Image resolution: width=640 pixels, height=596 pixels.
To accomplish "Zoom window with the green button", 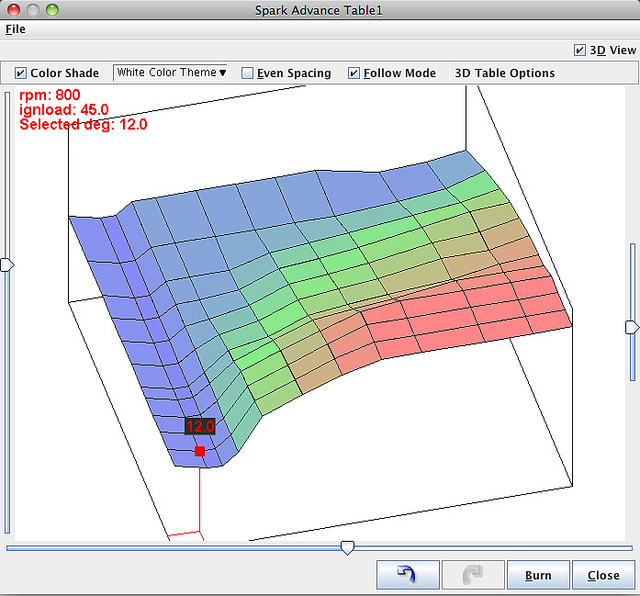I will coord(52,9).
